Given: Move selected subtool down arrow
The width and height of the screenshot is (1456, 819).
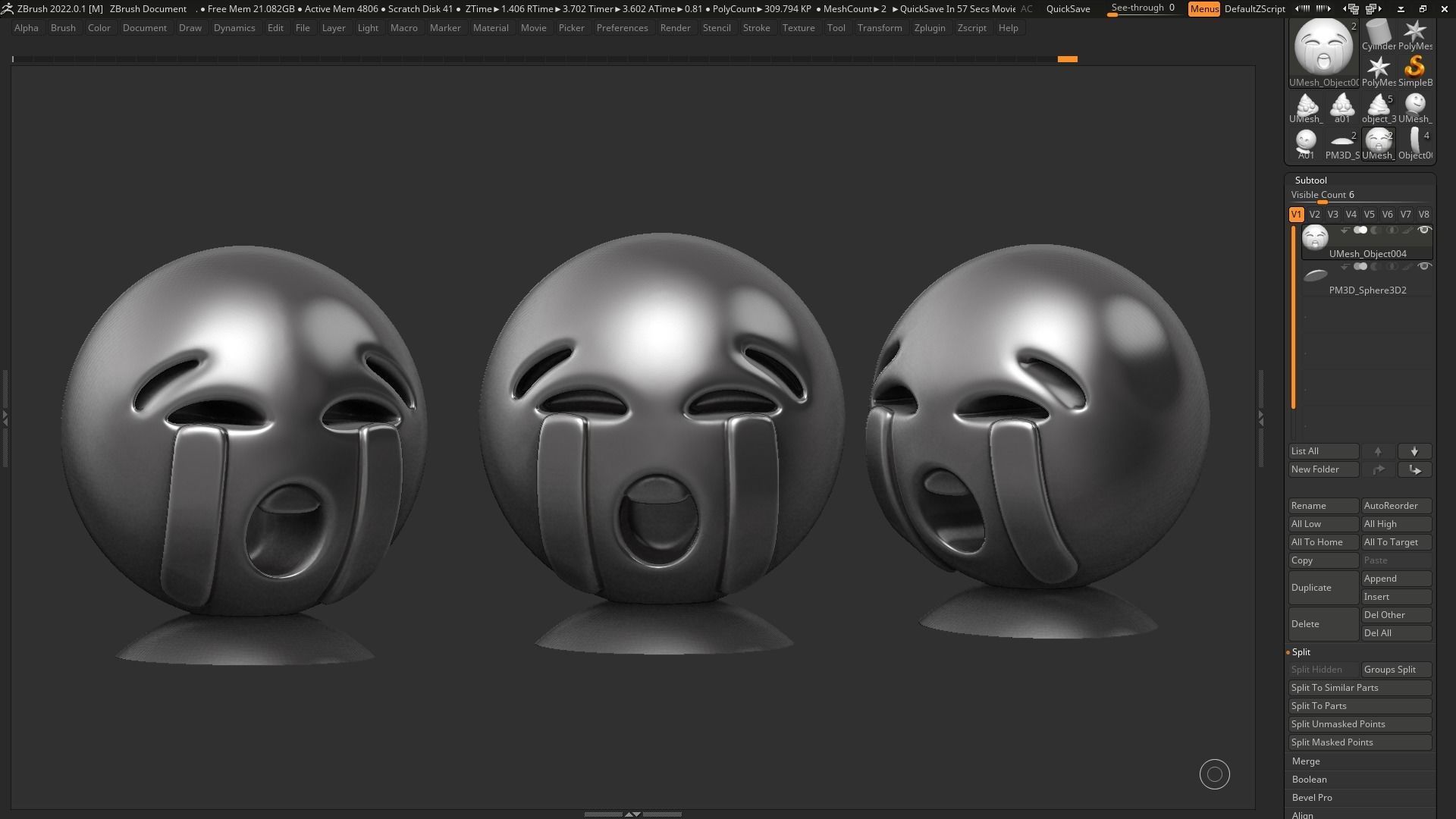Looking at the screenshot, I should [x=1414, y=451].
